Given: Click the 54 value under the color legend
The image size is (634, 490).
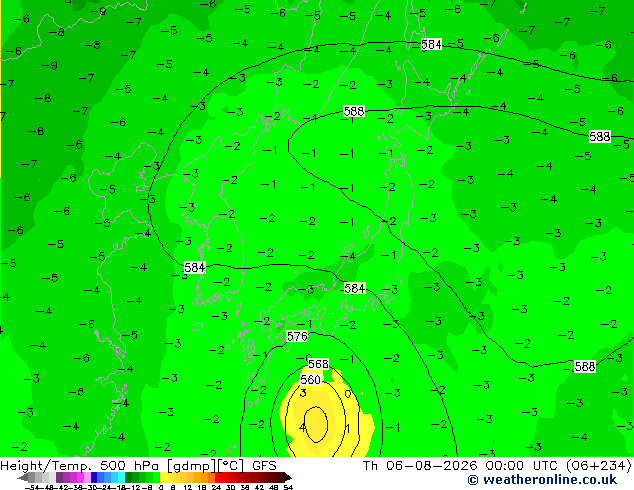Looking at the screenshot, I should [x=288, y=487].
